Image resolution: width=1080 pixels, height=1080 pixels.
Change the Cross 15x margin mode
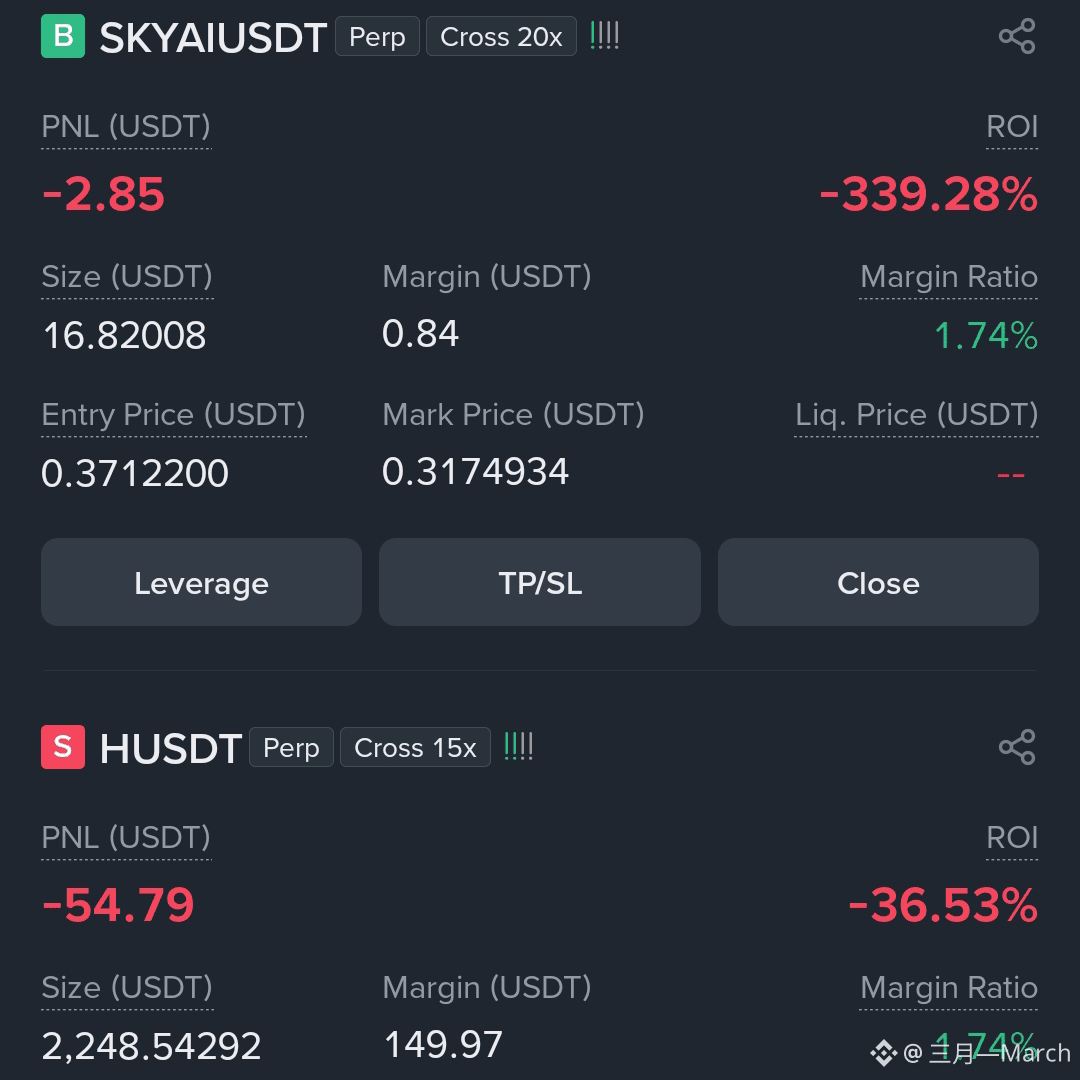415,747
